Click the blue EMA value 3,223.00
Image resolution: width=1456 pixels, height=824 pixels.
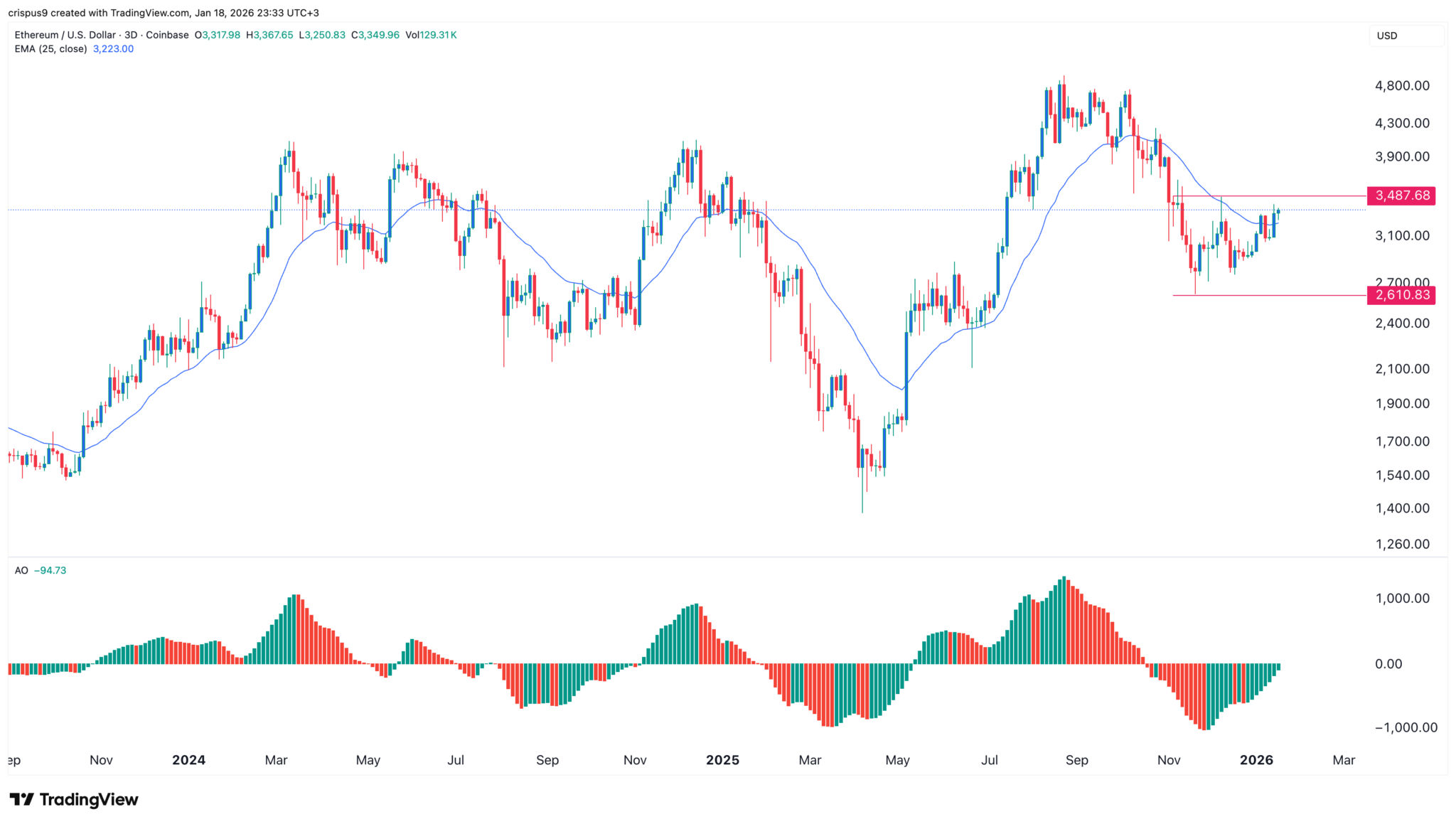113,49
